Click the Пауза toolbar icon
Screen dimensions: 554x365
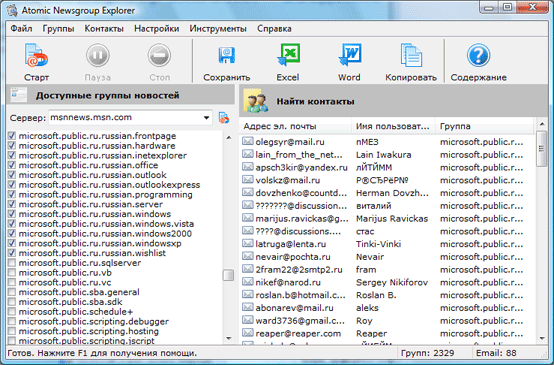coord(98,55)
